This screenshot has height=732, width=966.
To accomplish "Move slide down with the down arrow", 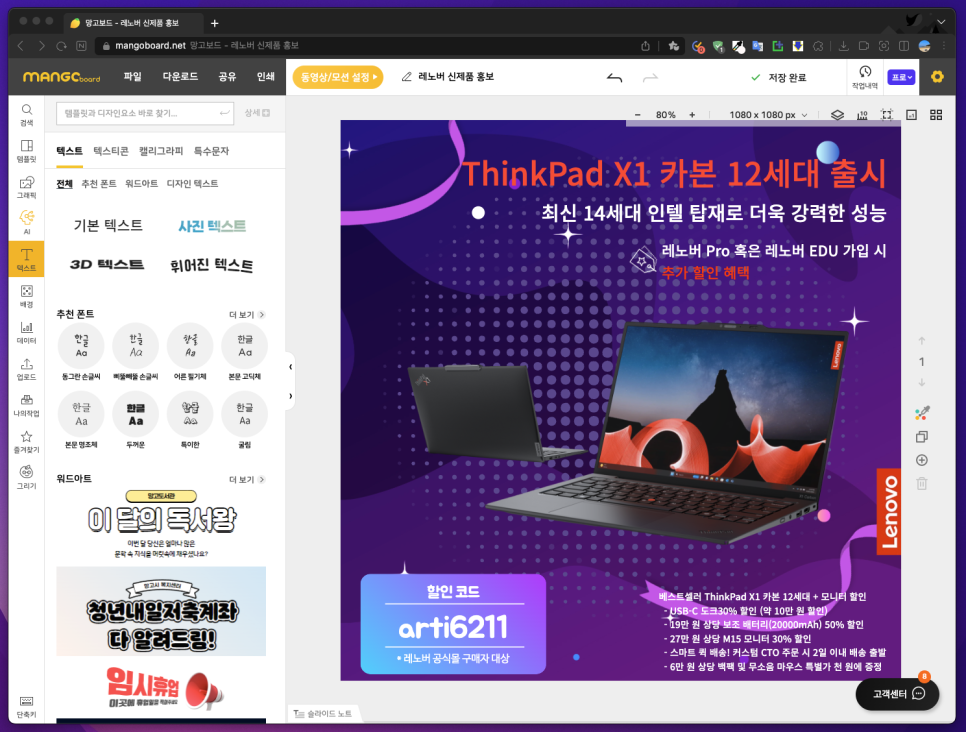I will (x=922, y=383).
